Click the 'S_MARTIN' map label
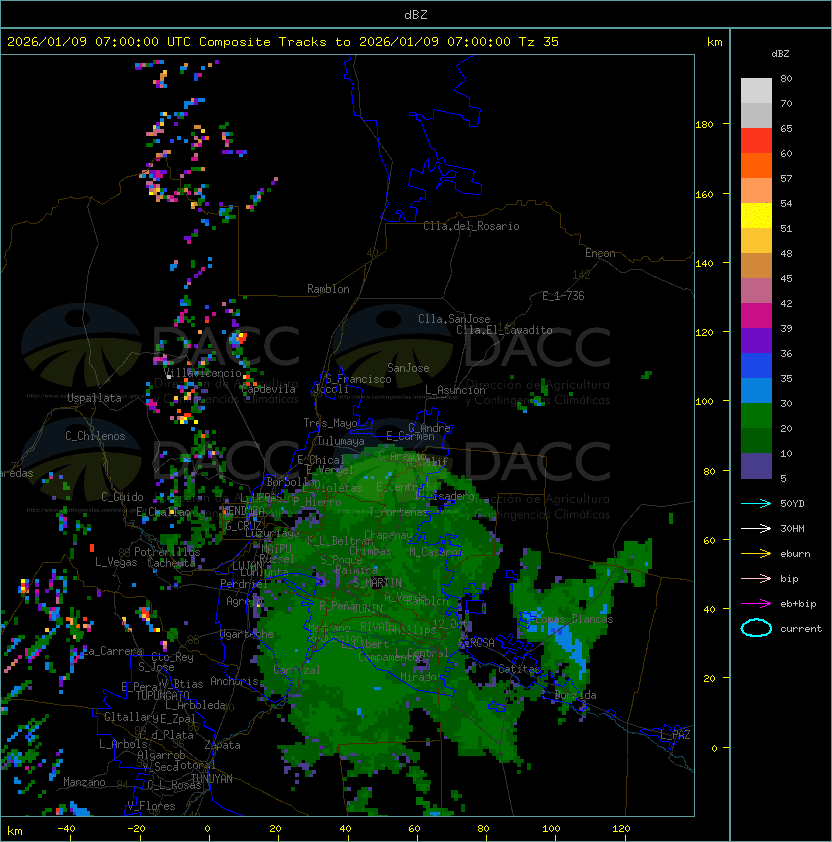 coord(377,582)
